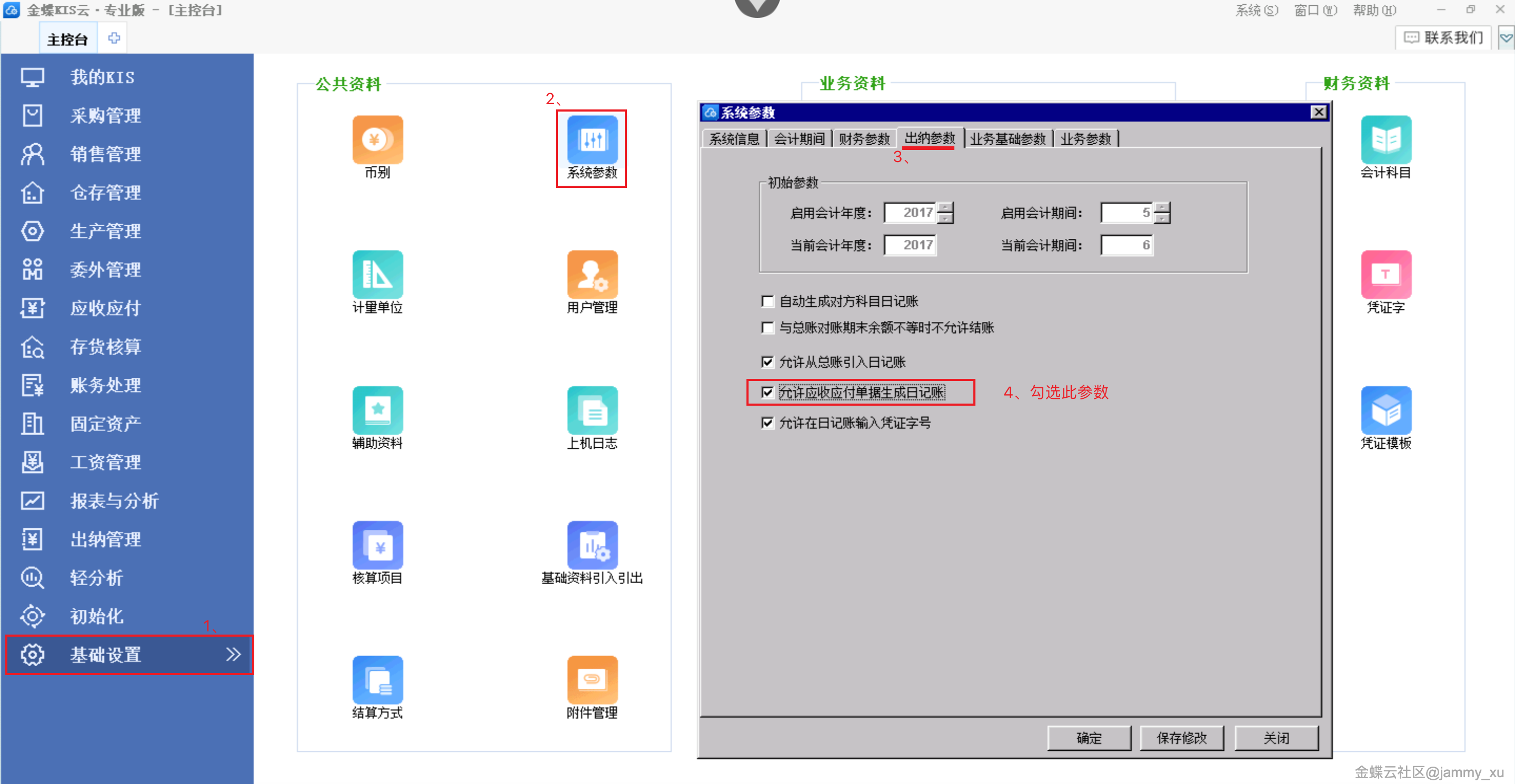Switch to the 财务参数 tab

click(x=863, y=139)
